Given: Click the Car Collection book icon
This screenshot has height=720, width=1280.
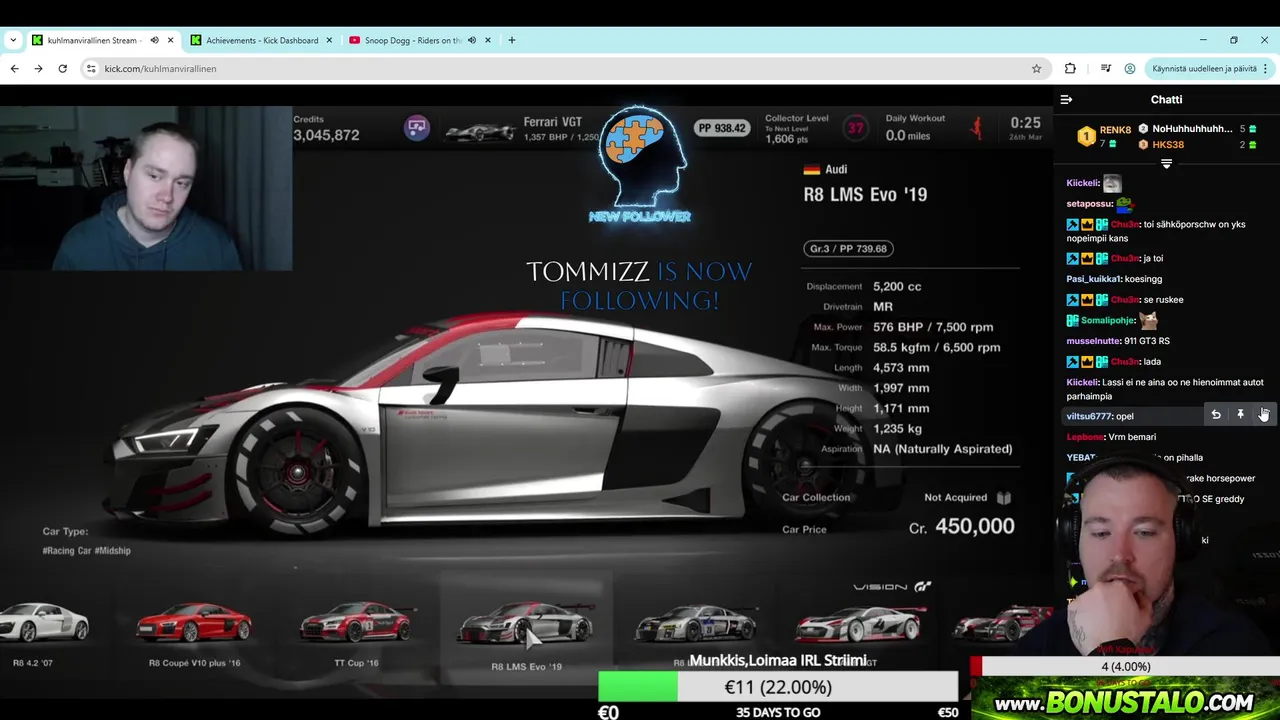Looking at the screenshot, I should [1004, 497].
